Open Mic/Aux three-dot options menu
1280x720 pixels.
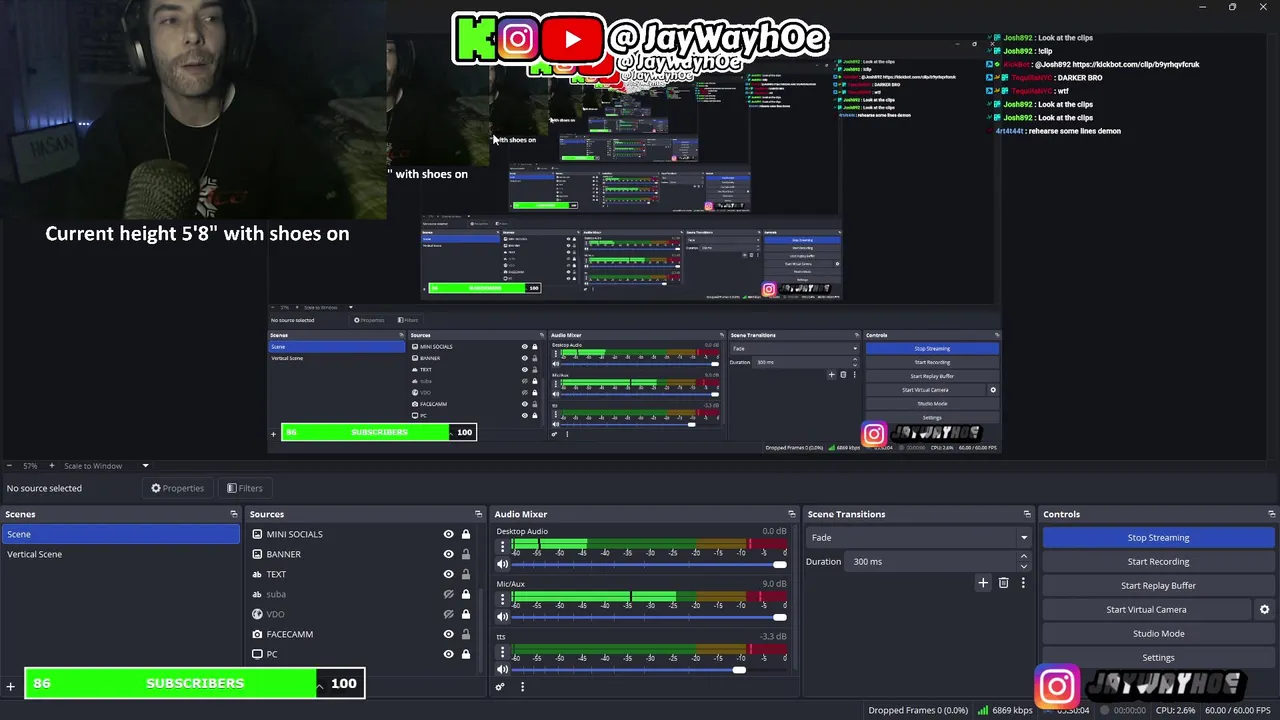[x=502, y=599]
